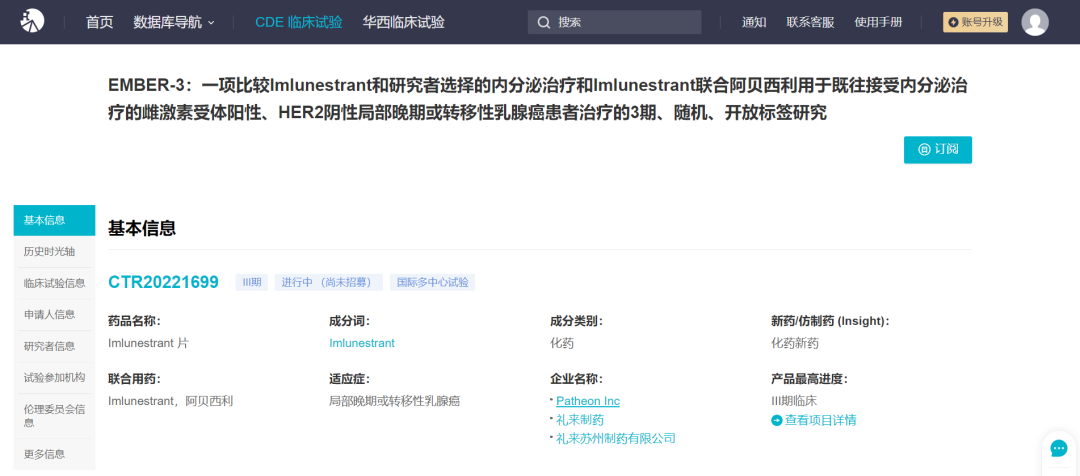Open the 礼来制药 company link
The image size is (1080, 476).
[x=580, y=420]
